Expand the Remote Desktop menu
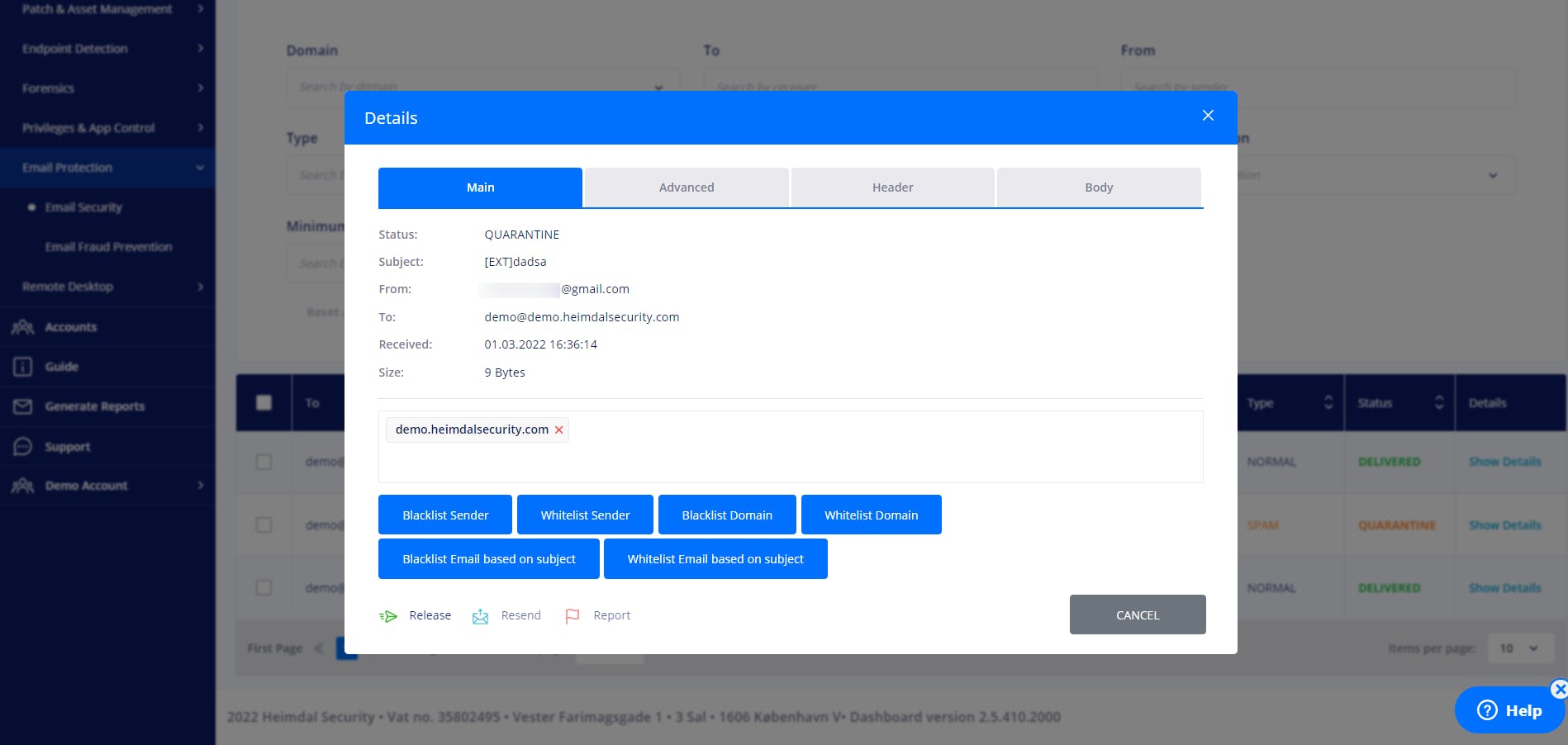 coord(107,287)
